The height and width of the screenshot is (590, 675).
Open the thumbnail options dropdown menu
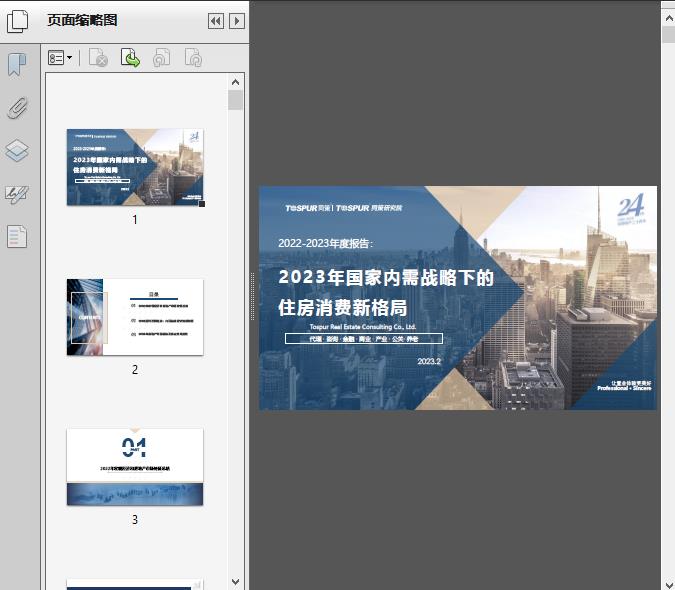click(x=60, y=58)
